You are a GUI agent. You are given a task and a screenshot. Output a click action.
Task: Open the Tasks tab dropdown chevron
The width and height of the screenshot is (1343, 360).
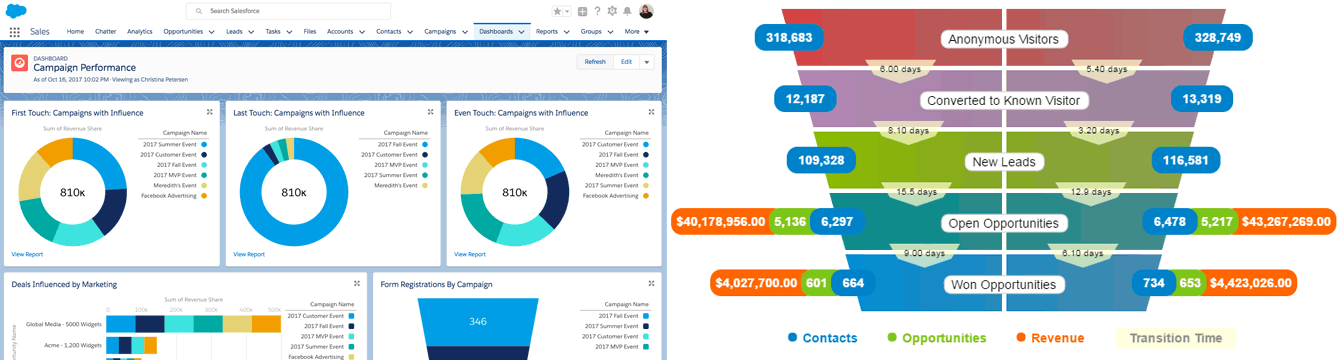coord(289,32)
